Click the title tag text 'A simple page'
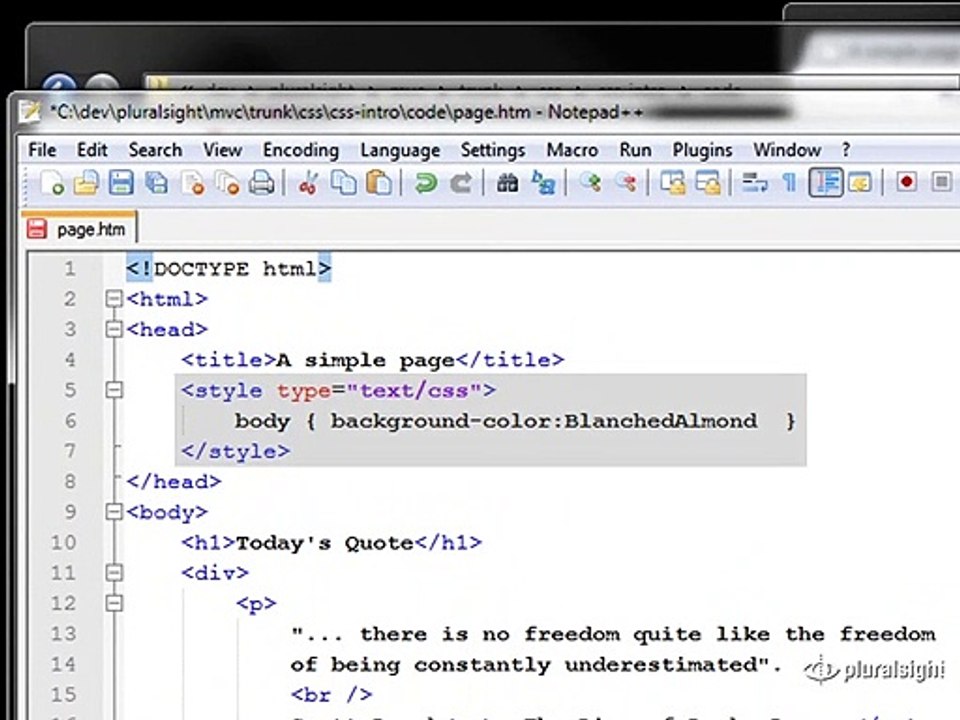 (x=365, y=360)
